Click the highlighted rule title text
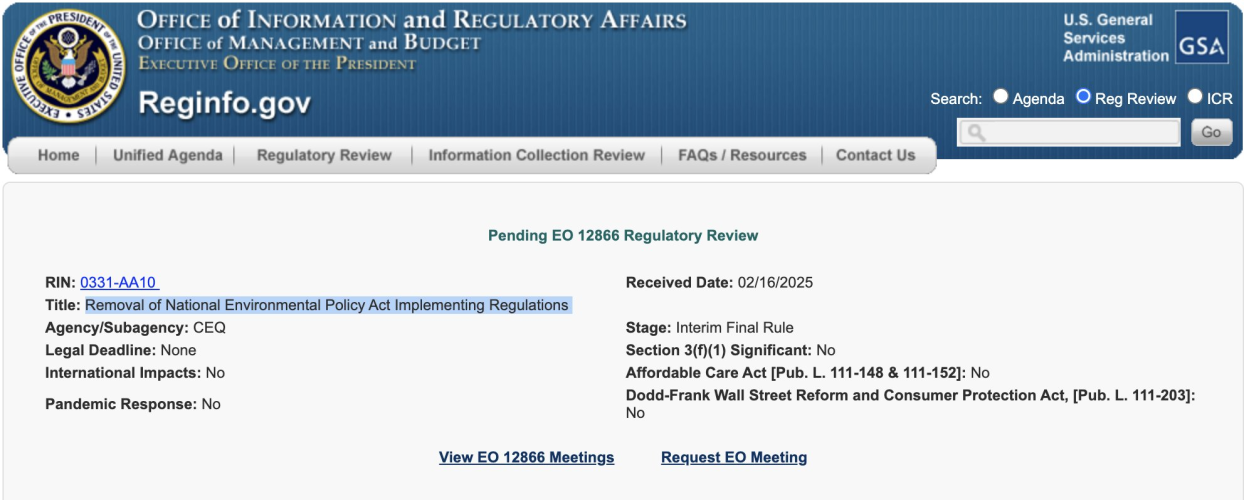Viewport: 1244px width, 500px height. coord(327,305)
